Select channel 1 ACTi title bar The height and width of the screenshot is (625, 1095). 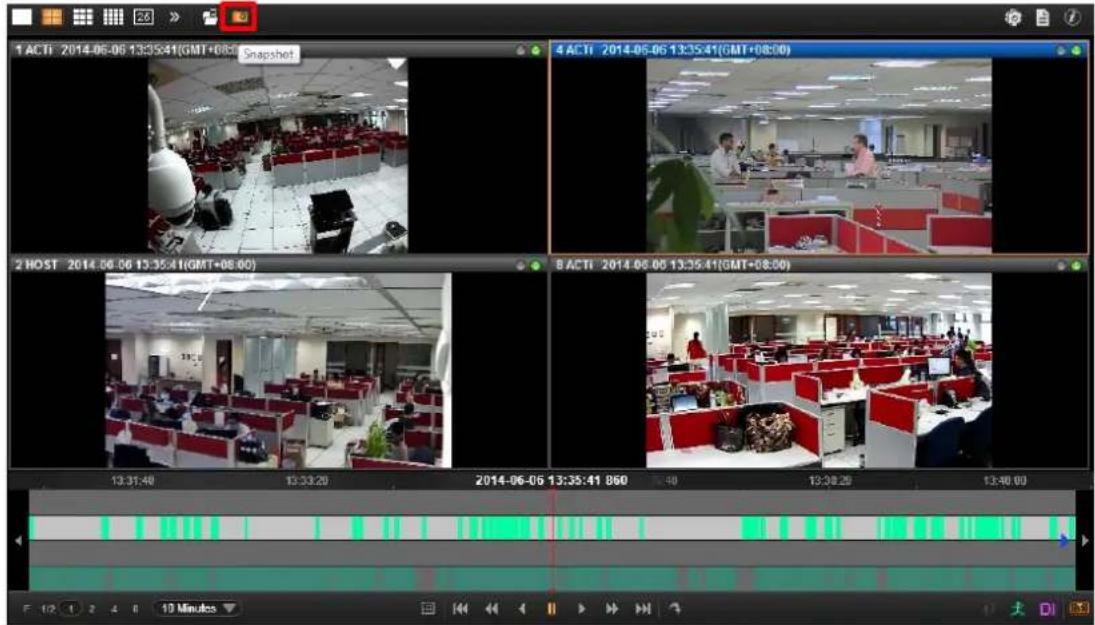click(278, 50)
